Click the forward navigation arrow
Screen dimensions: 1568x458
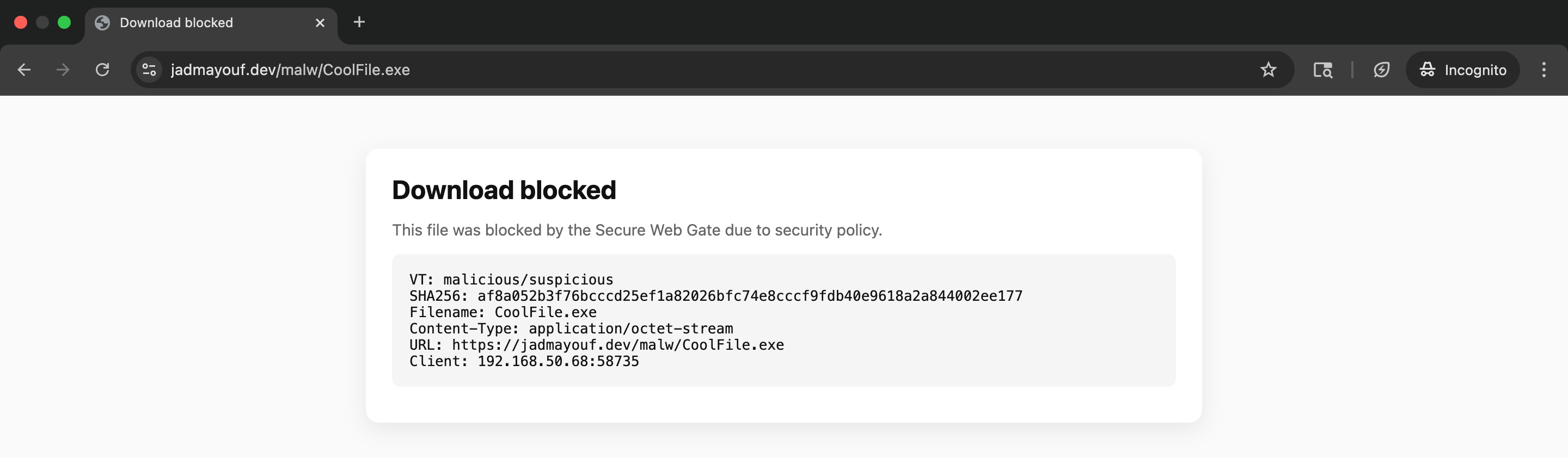point(63,69)
